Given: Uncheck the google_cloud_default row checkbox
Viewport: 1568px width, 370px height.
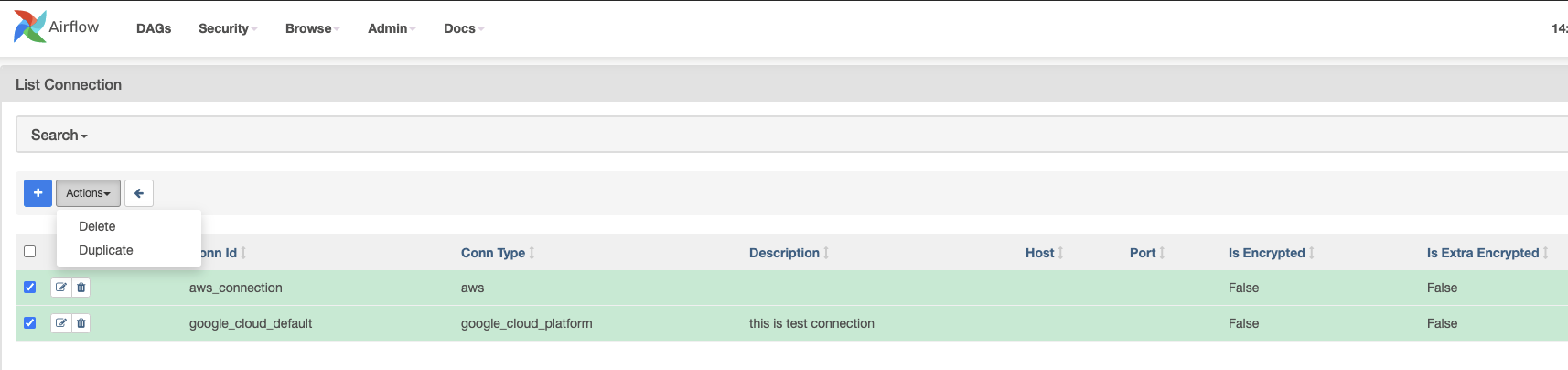Looking at the screenshot, I should tap(30, 323).
